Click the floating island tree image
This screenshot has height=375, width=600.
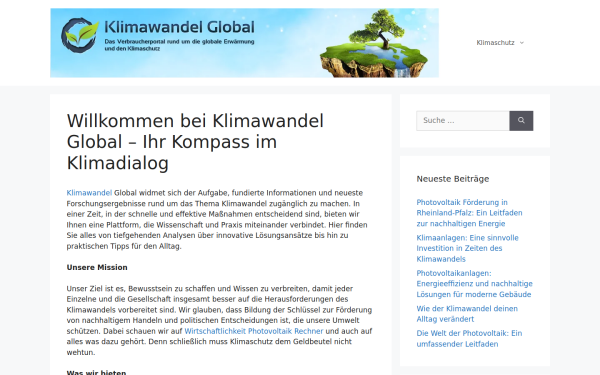tap(374, 44)
